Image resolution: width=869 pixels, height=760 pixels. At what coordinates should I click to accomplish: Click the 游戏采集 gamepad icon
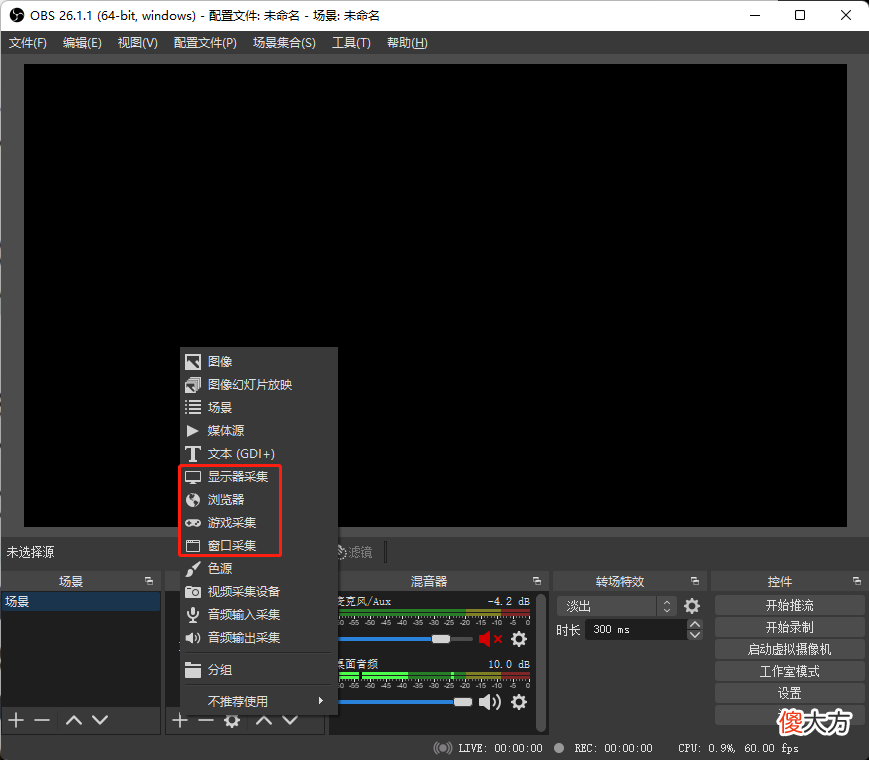coord(192,523)
